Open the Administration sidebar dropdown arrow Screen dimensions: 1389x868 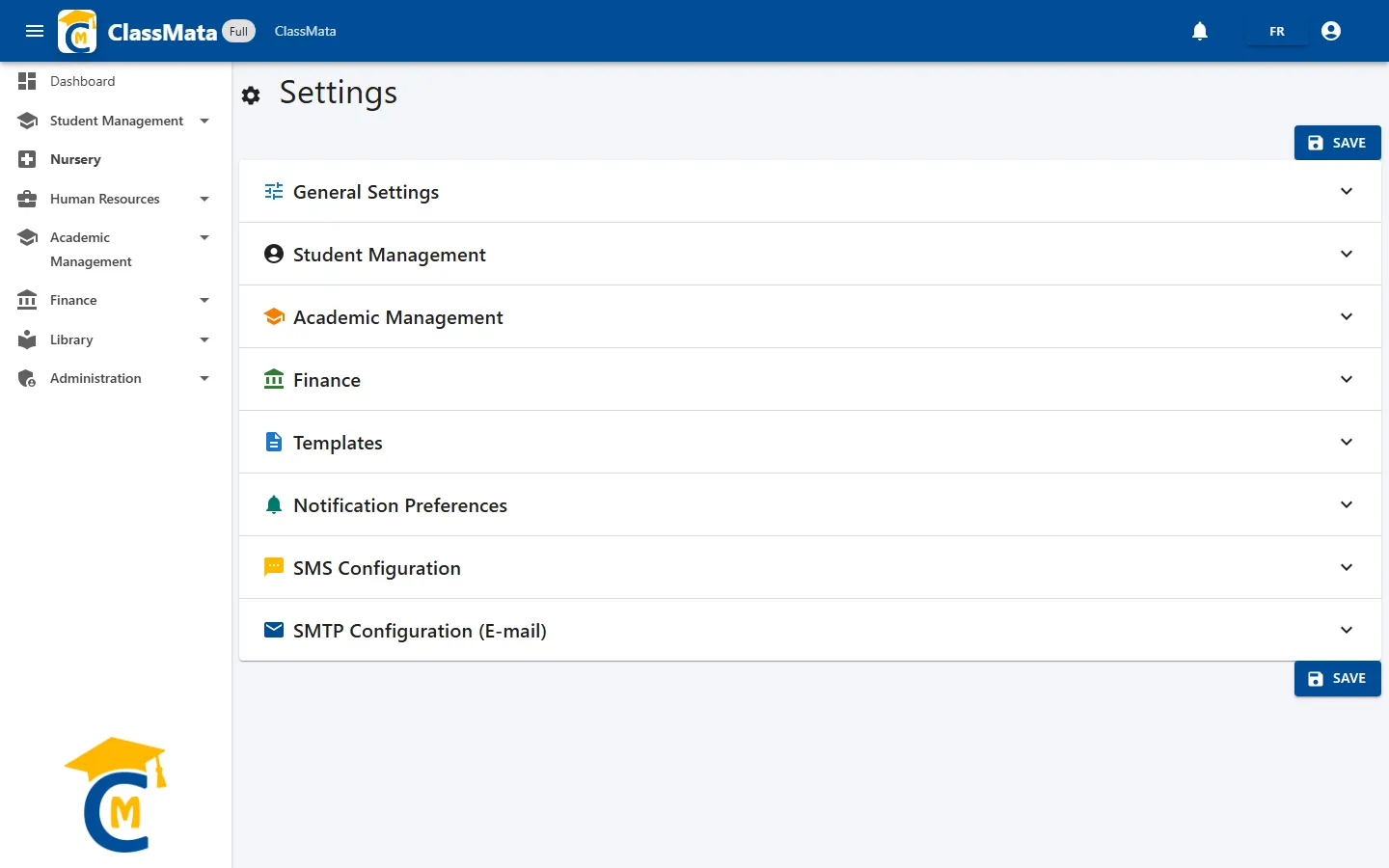click(204, 378)
